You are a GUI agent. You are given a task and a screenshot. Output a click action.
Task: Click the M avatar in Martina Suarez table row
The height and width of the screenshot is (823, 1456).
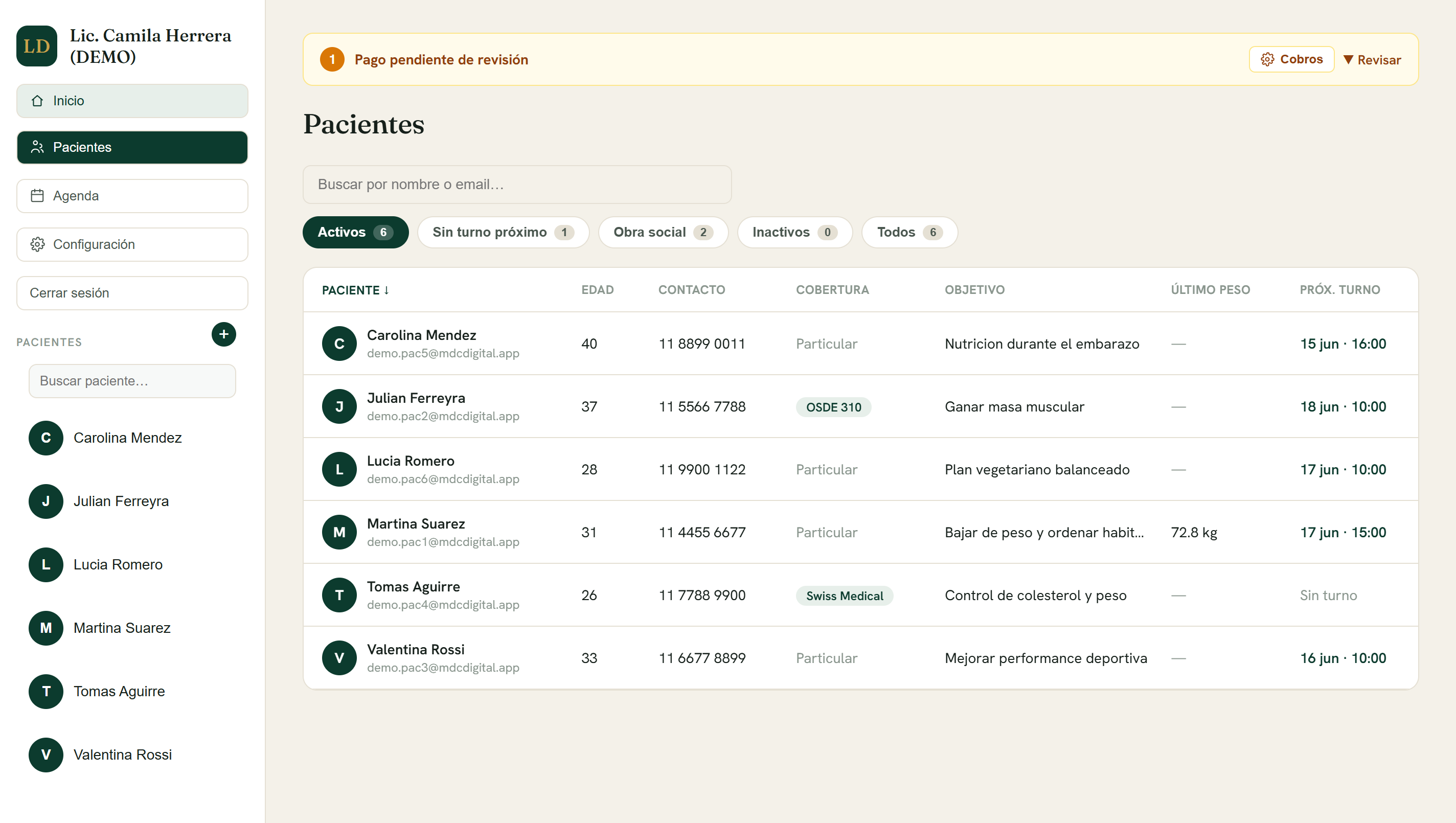[x=339, y=531]
